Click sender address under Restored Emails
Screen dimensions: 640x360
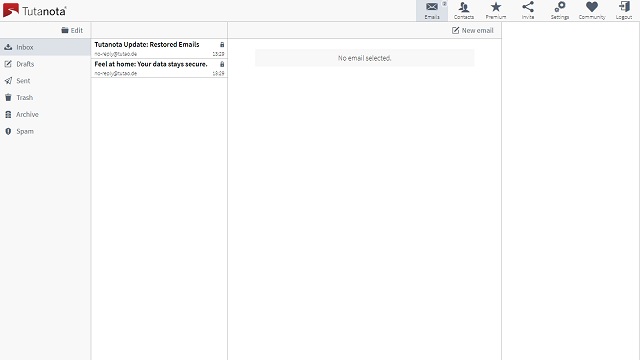pyautogui.click(x=116, y=54)
